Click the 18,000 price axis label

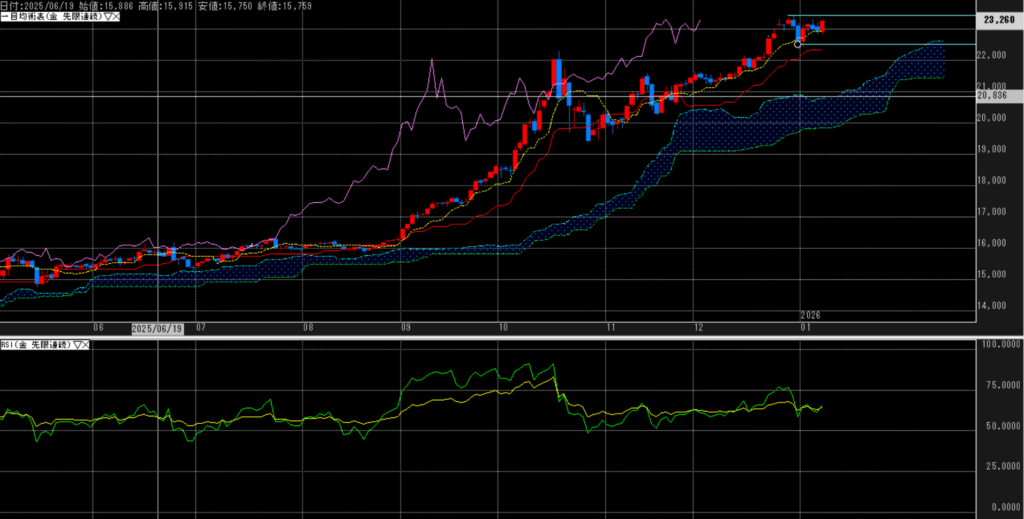point(991,181)
